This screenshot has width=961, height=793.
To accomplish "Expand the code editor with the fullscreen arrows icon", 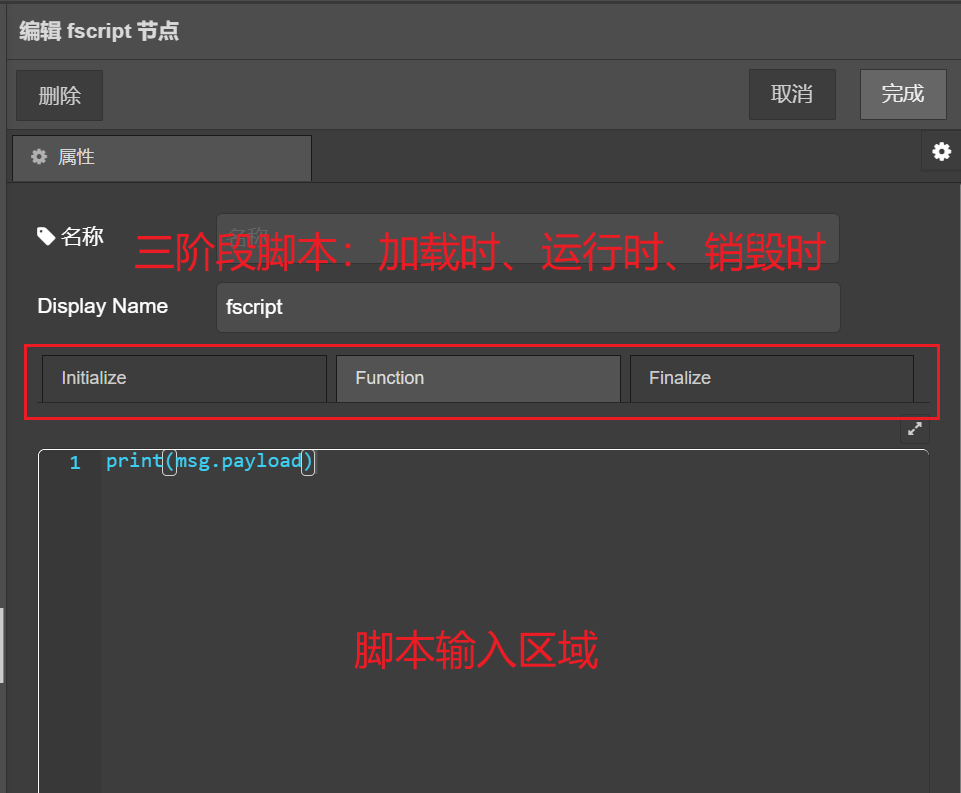I will [x=914, y=428].
